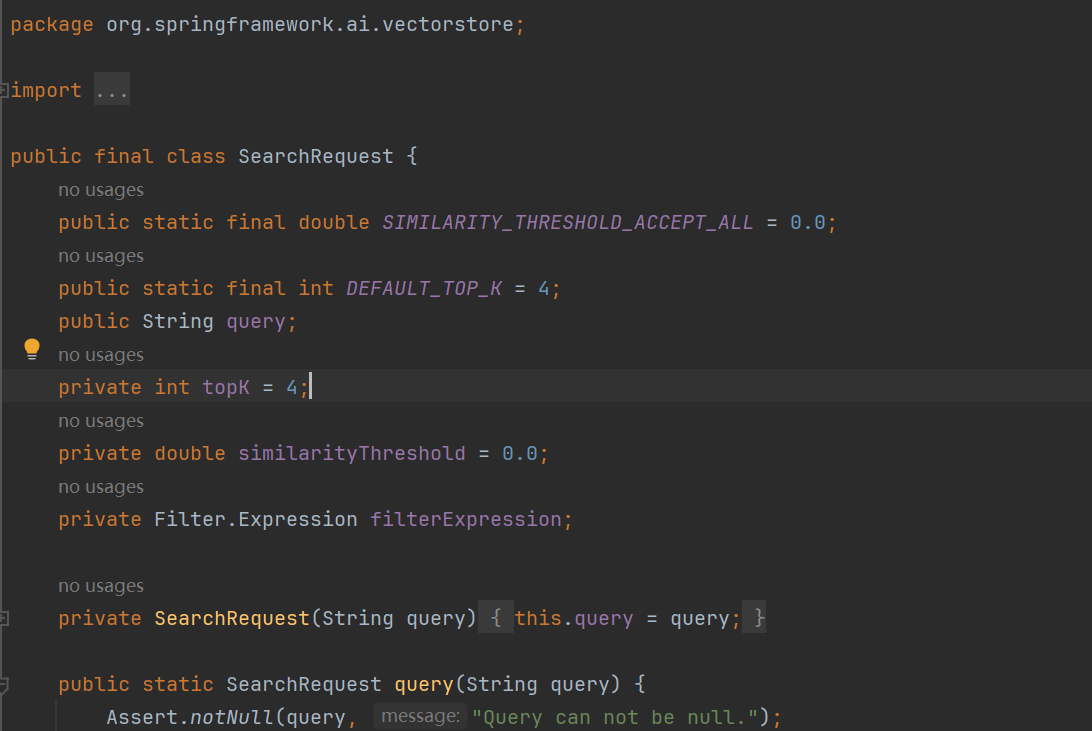Collapse the folded import statements expander
Screen dimensions: 1092x731
click(5, 89)
